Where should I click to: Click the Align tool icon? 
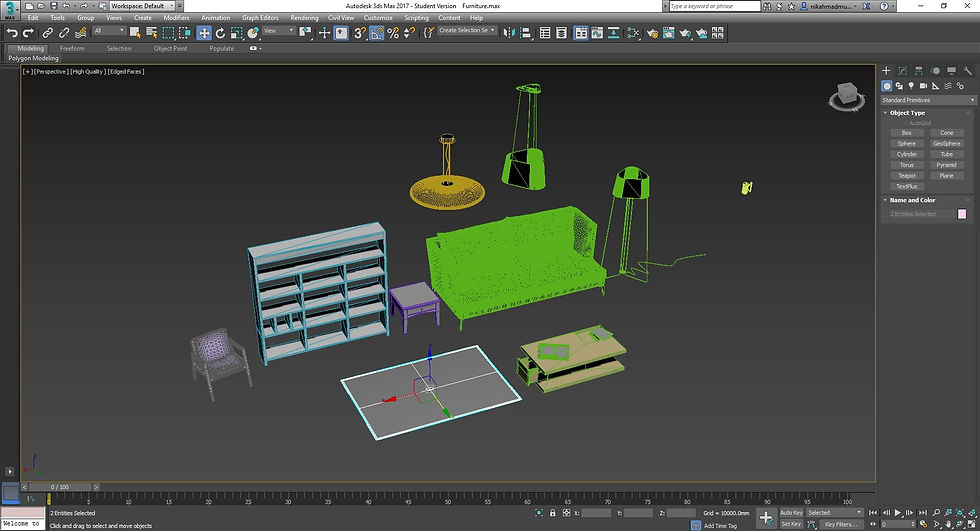coord(526,32)
